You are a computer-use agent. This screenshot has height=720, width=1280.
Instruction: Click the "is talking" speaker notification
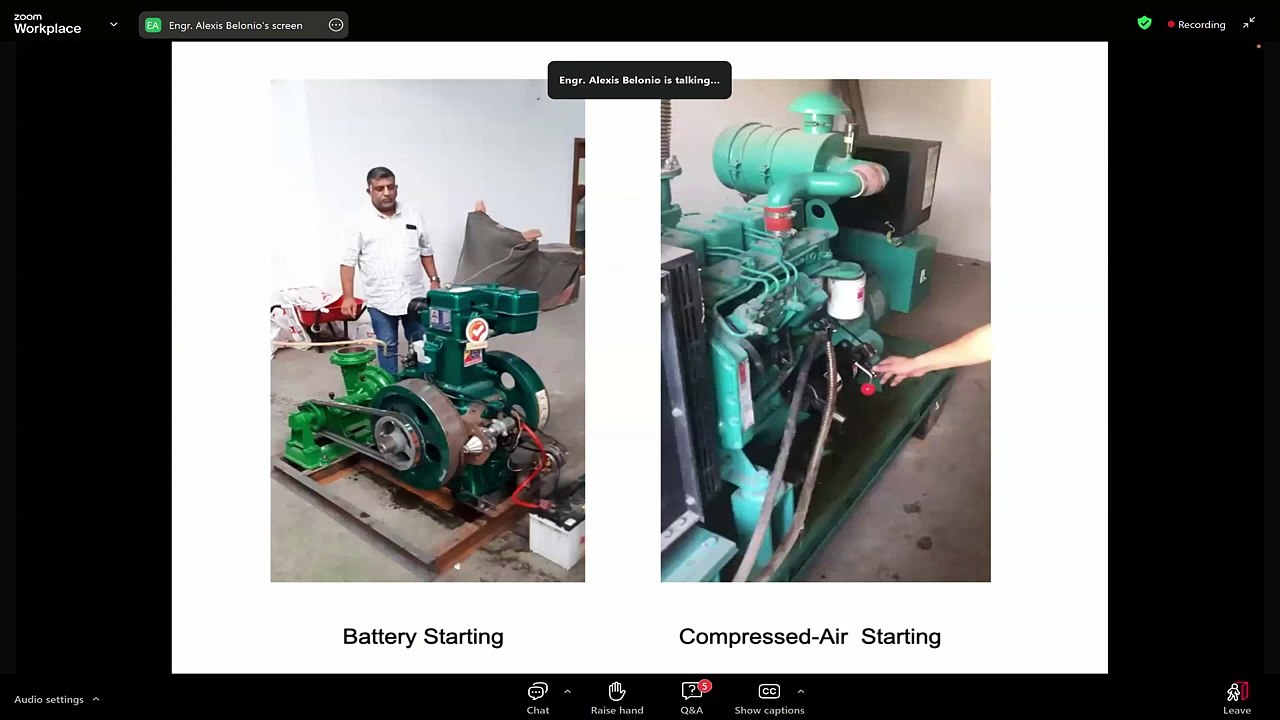pyautogui.click(x=639, y=80)
